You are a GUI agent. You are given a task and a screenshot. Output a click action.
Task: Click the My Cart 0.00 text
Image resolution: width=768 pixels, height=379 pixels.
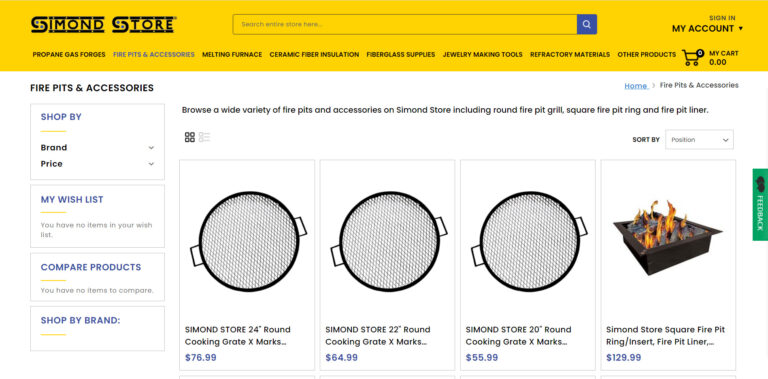723,58
